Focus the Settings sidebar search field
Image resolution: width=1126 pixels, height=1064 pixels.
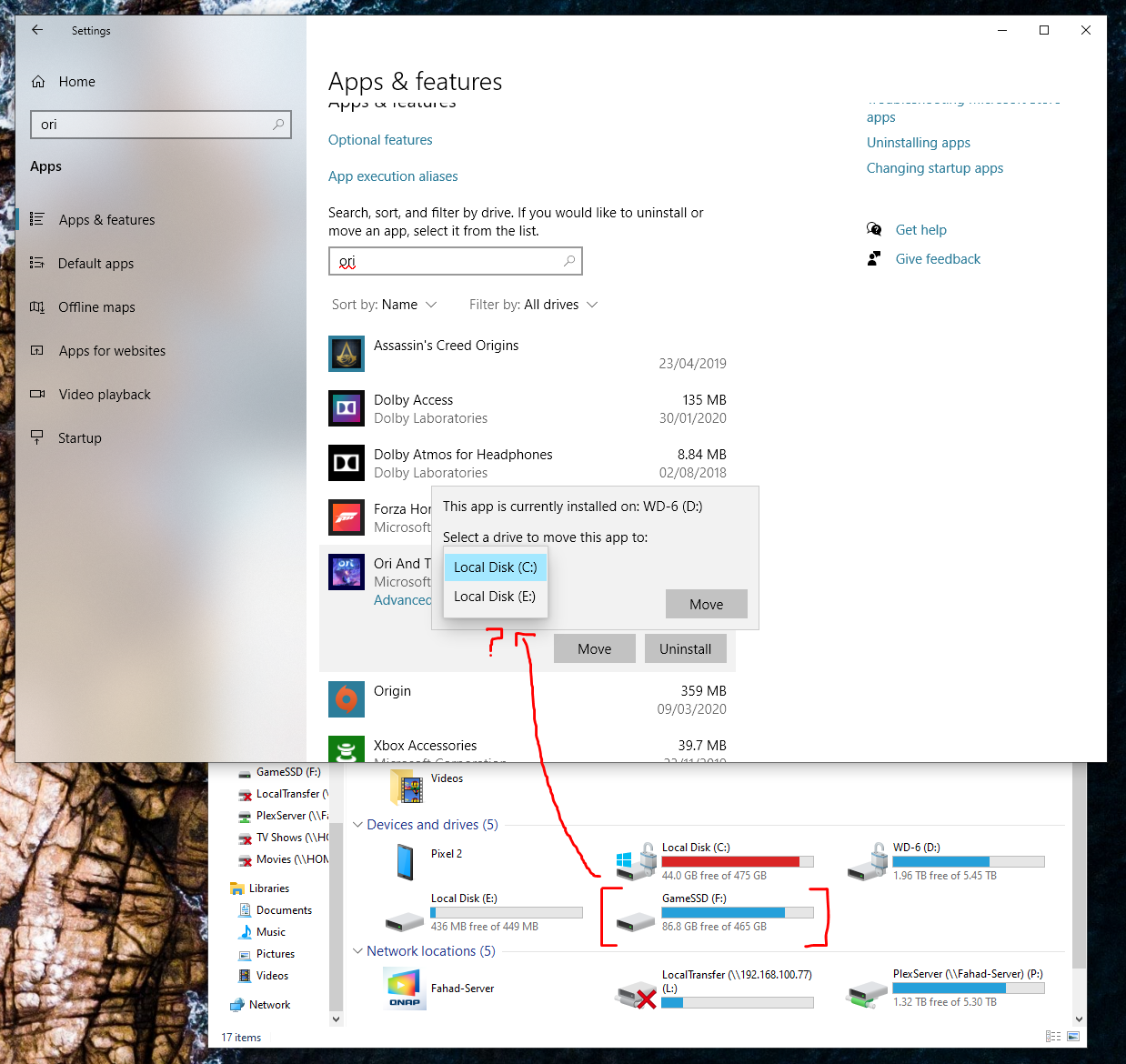click(161, 125)
